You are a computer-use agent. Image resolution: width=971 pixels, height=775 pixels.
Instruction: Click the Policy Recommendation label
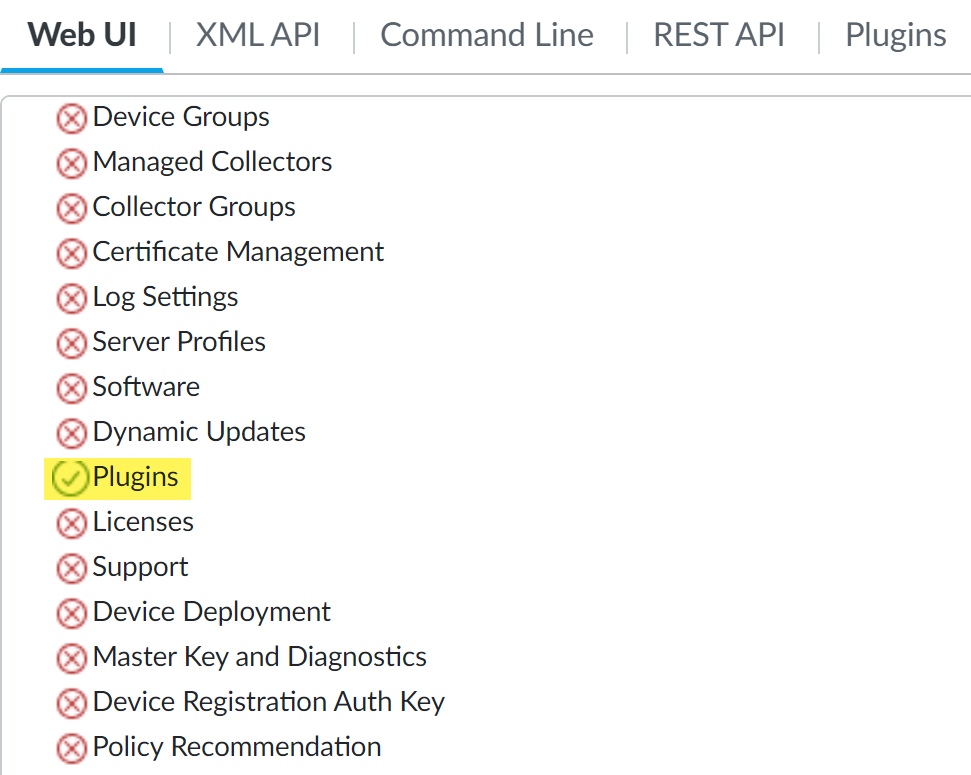click(236, 747)
